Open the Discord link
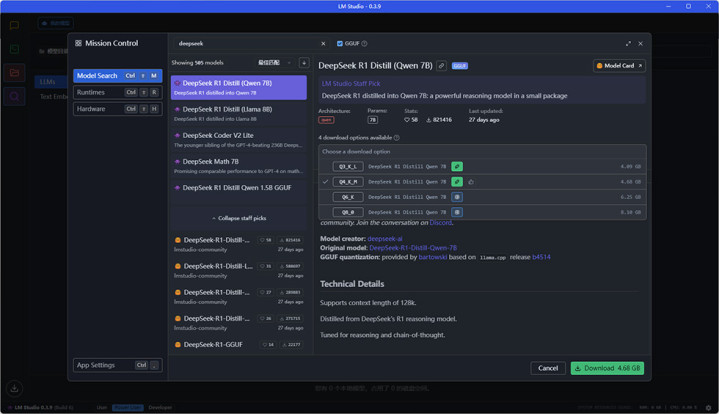This screenshot has width=719, height=414. (440, 223)
